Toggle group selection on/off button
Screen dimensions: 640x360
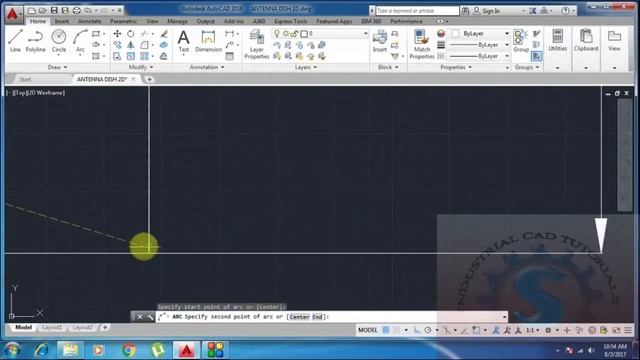(537, 56)
